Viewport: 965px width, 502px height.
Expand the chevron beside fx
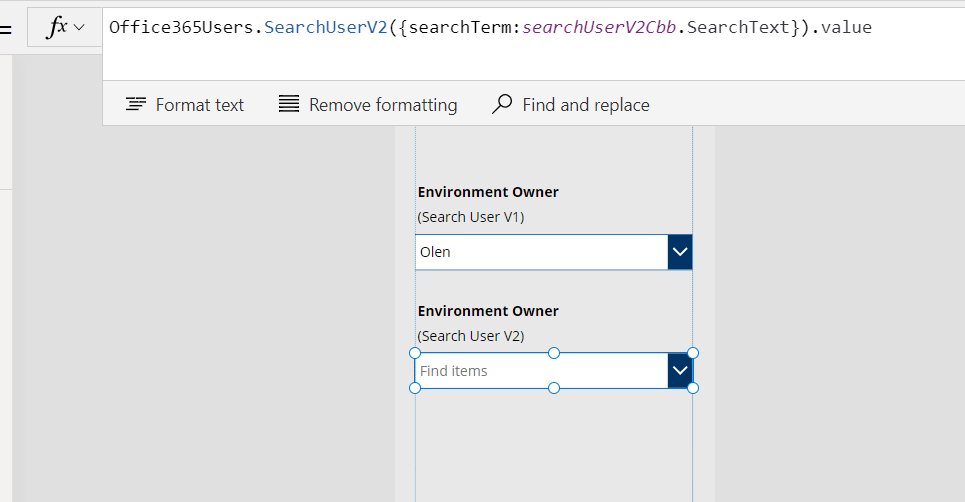pos(80,28)
